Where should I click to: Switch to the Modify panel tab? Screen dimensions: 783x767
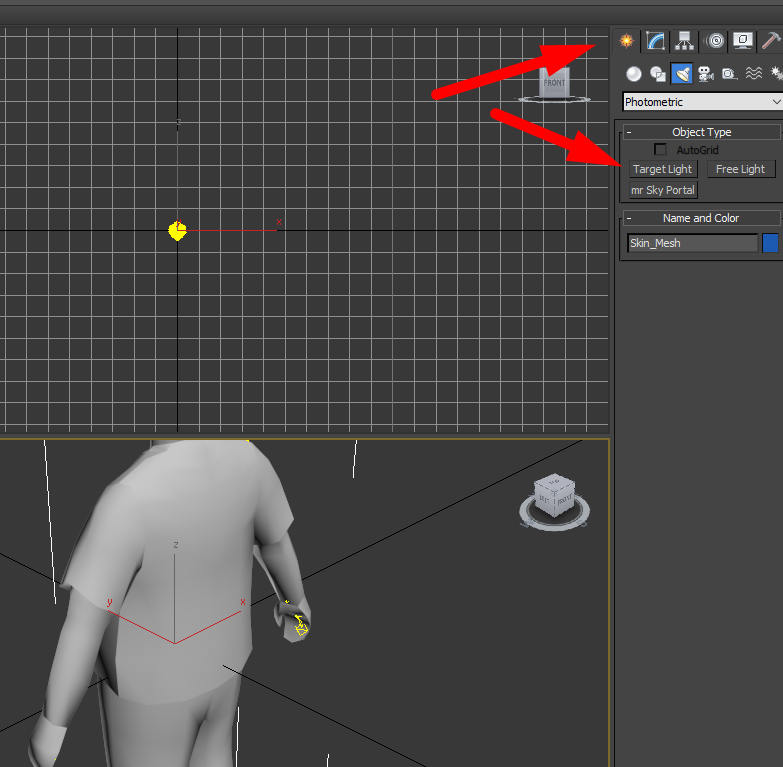[656, 41]
